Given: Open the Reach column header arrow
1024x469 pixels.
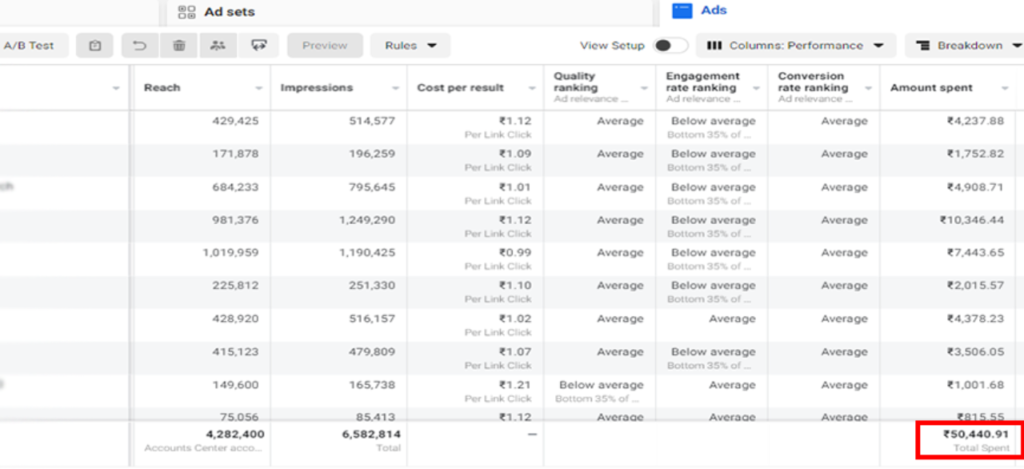Looking at the screenshot, I should [258, 88].
